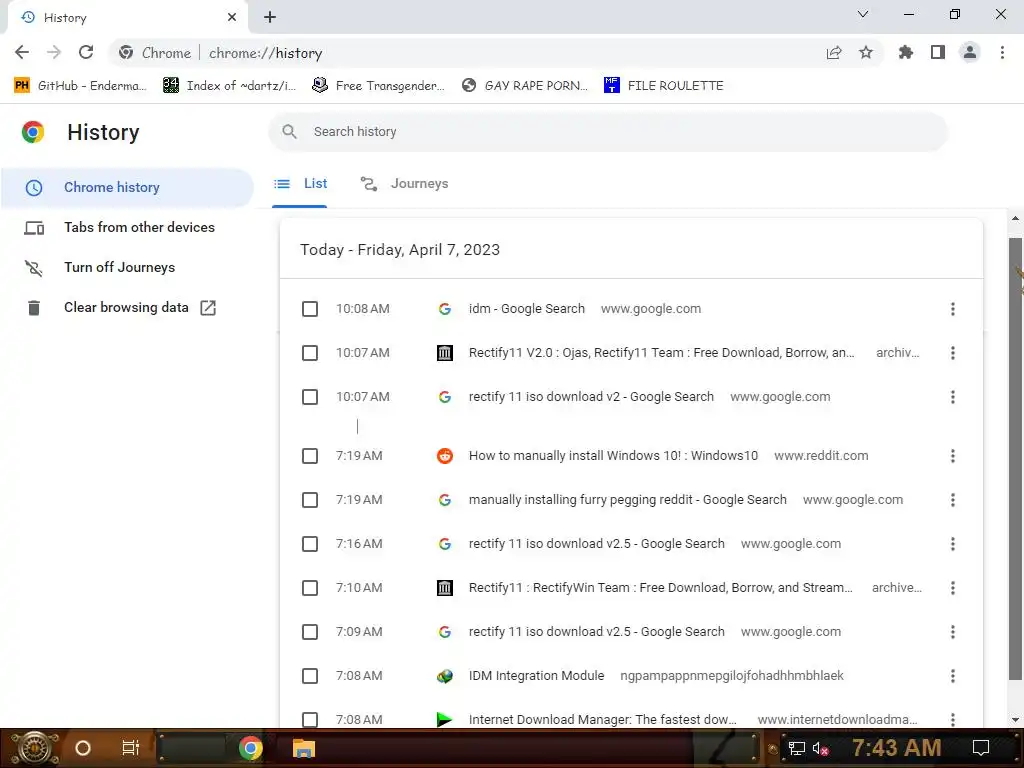The image size is (1024, 768).
Task: Open actions menu for the reddit.com entry
Action: pyautogui.click(x=953, y=456)
